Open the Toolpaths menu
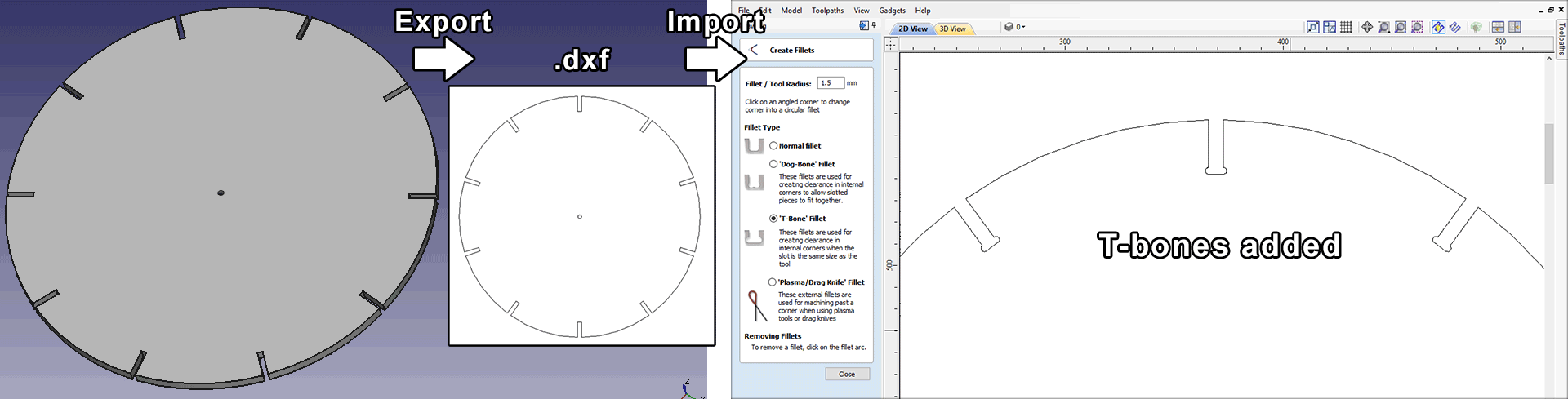Image resolution: width=1568 pixels, height=399 pixels. coord(827,11)
